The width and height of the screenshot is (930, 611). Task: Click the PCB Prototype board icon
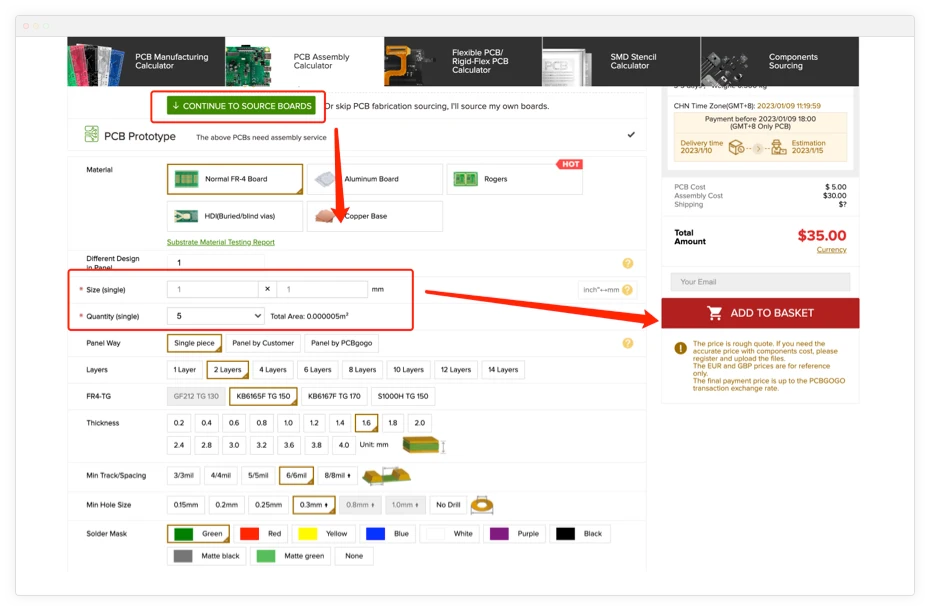pos(91,134)
